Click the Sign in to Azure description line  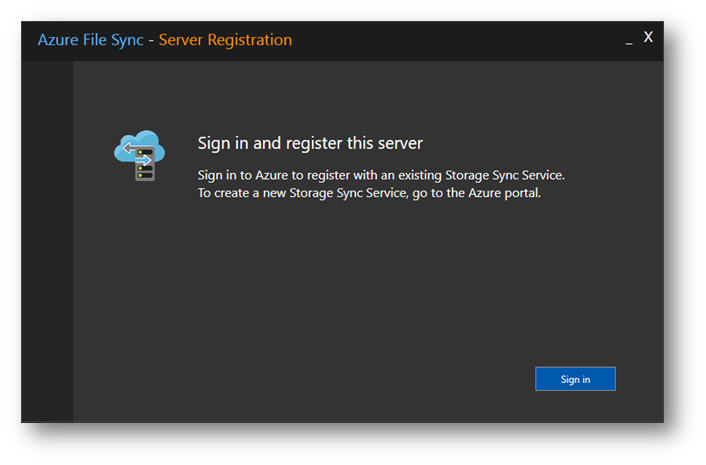click(x=381, y=175)
